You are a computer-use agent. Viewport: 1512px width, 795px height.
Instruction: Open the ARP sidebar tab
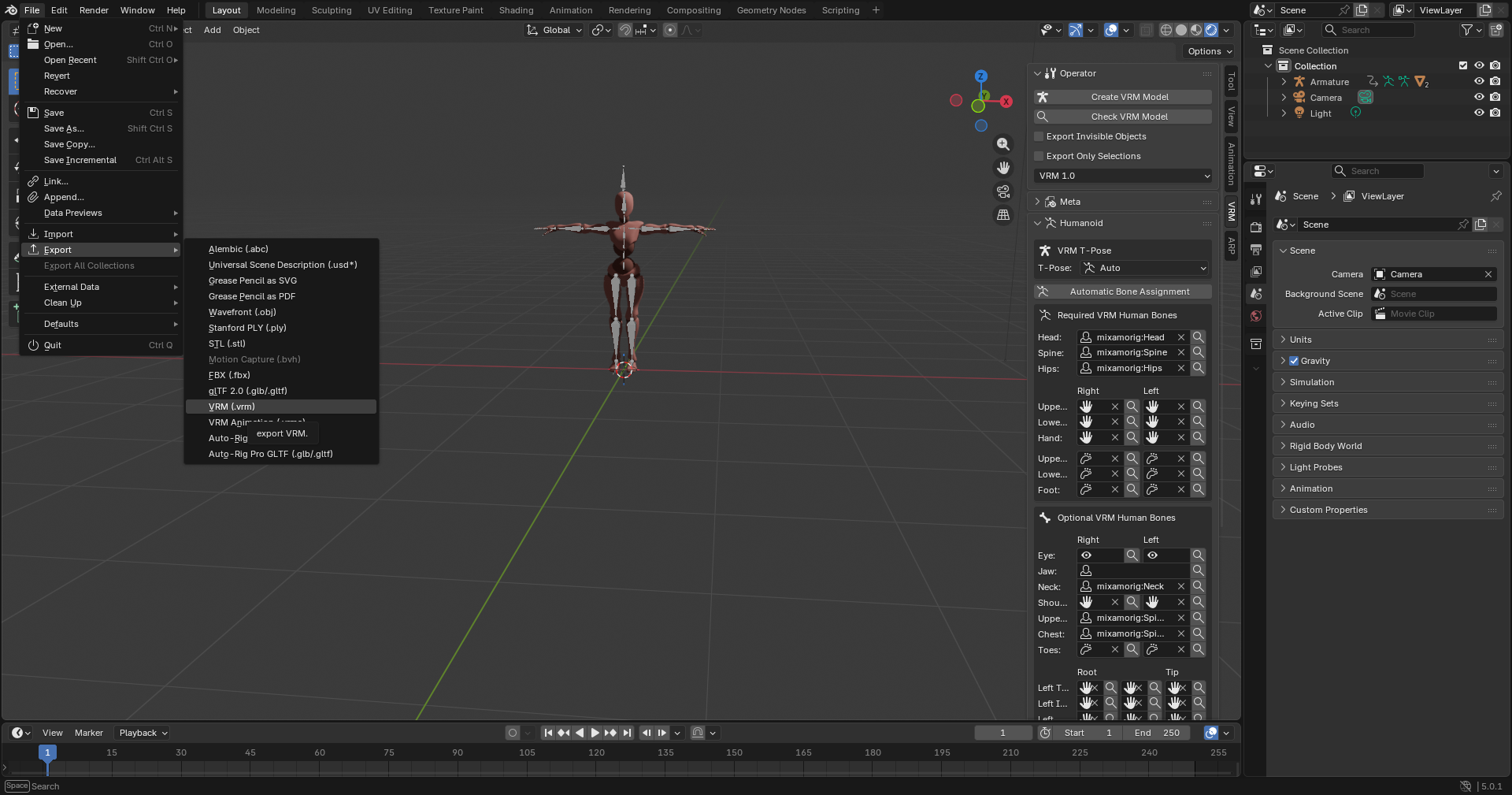1231,245
